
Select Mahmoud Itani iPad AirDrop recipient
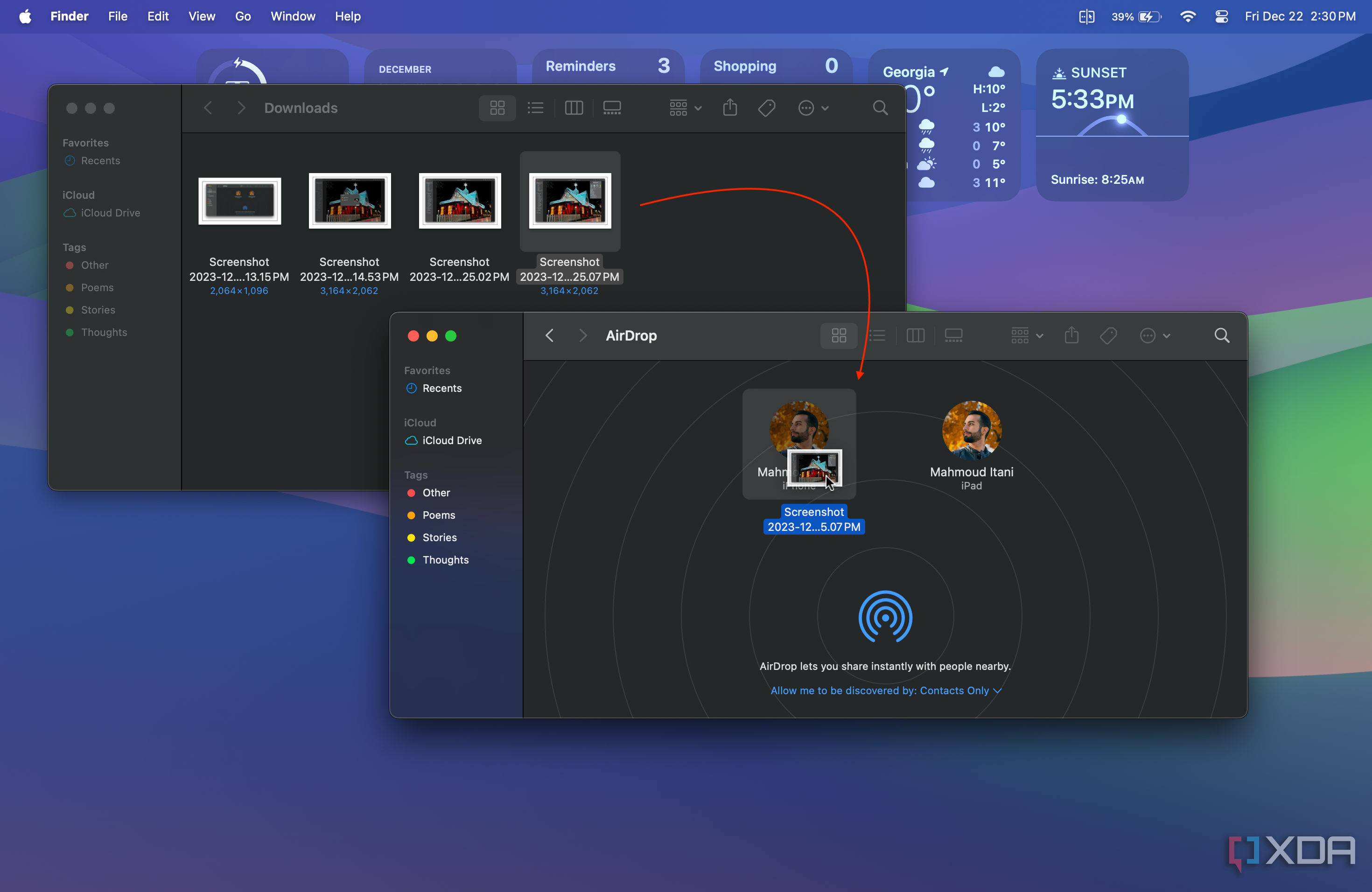pyautogui.click(x=971, y=446)
